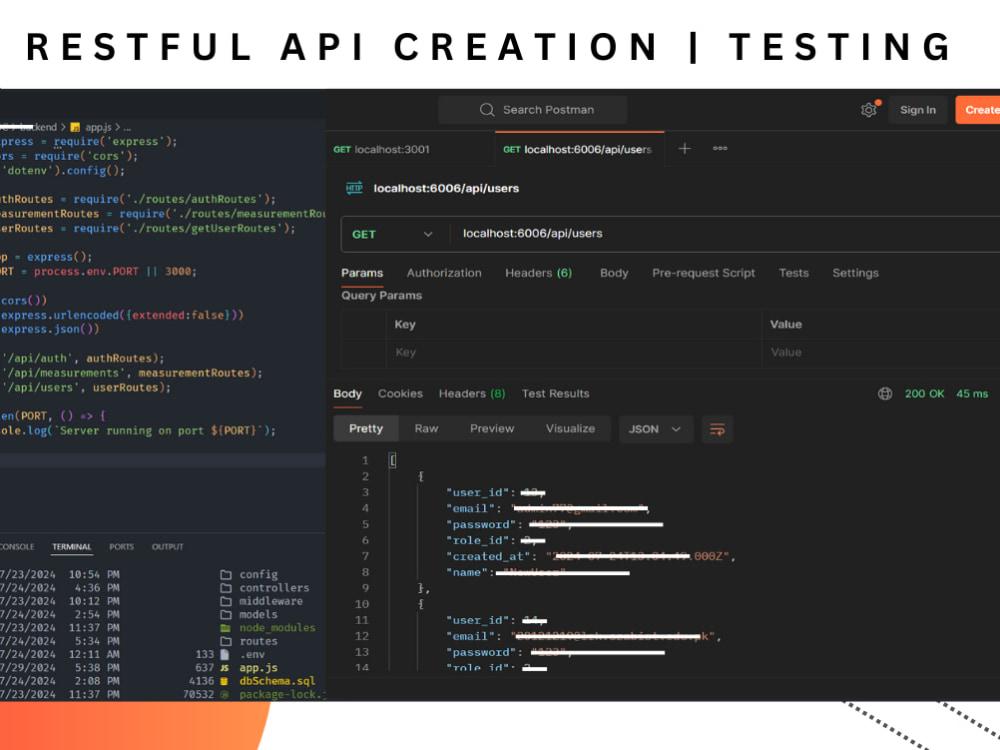The height and width of the screenshot is (750, 1000).
Task: Open the request Settings tab
Action: 855,273
